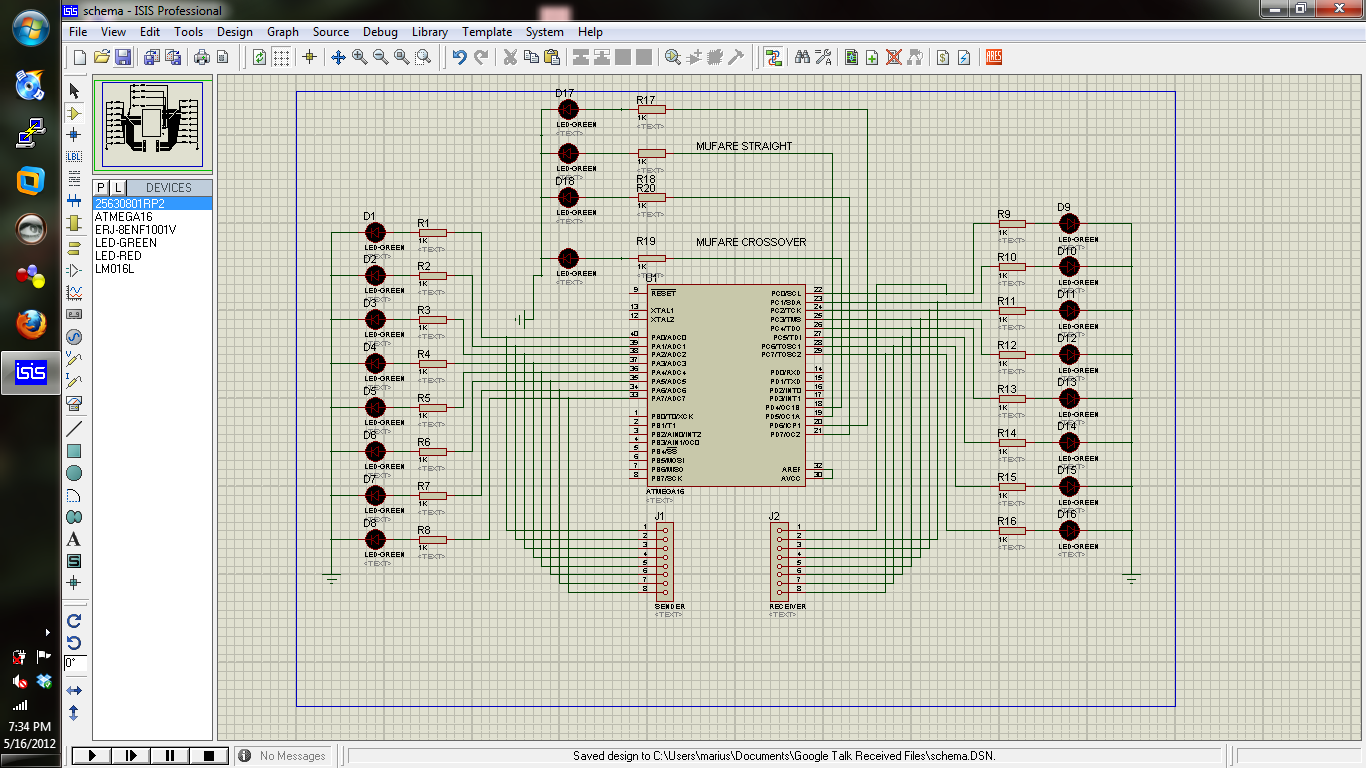Open the File menu
This screenshot has height=768, width=1366.
tap(78, 32)
